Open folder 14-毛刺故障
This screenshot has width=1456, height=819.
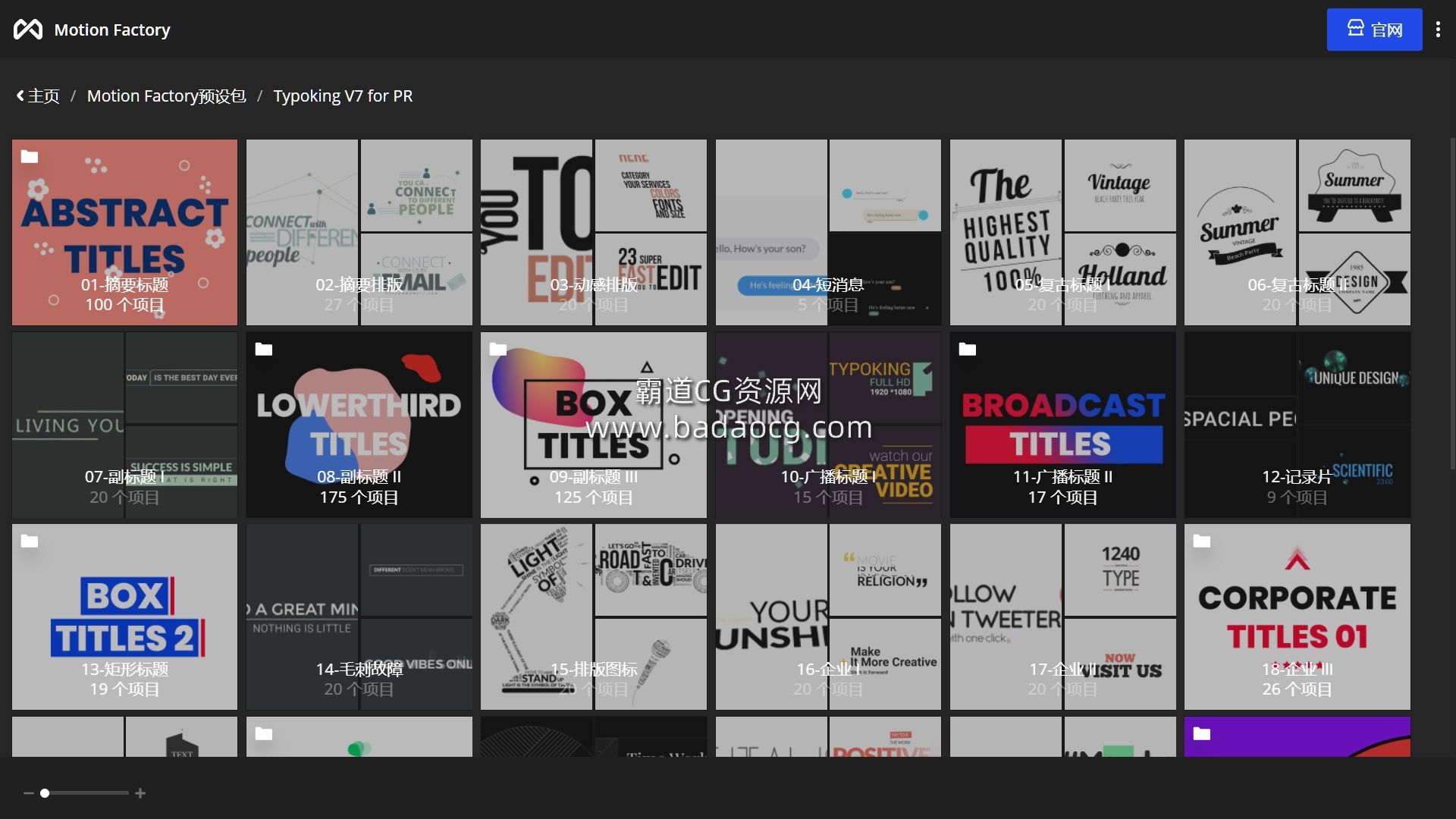tap(359, 617)
